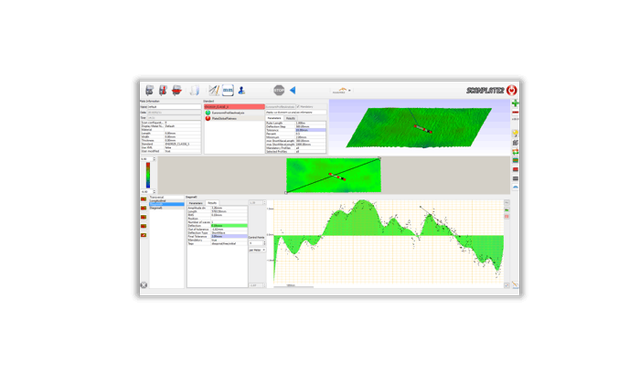This screenshot has width=640, height=376.
Task: Click the blue back arrow icon
Action: click(x=292, y=90)
